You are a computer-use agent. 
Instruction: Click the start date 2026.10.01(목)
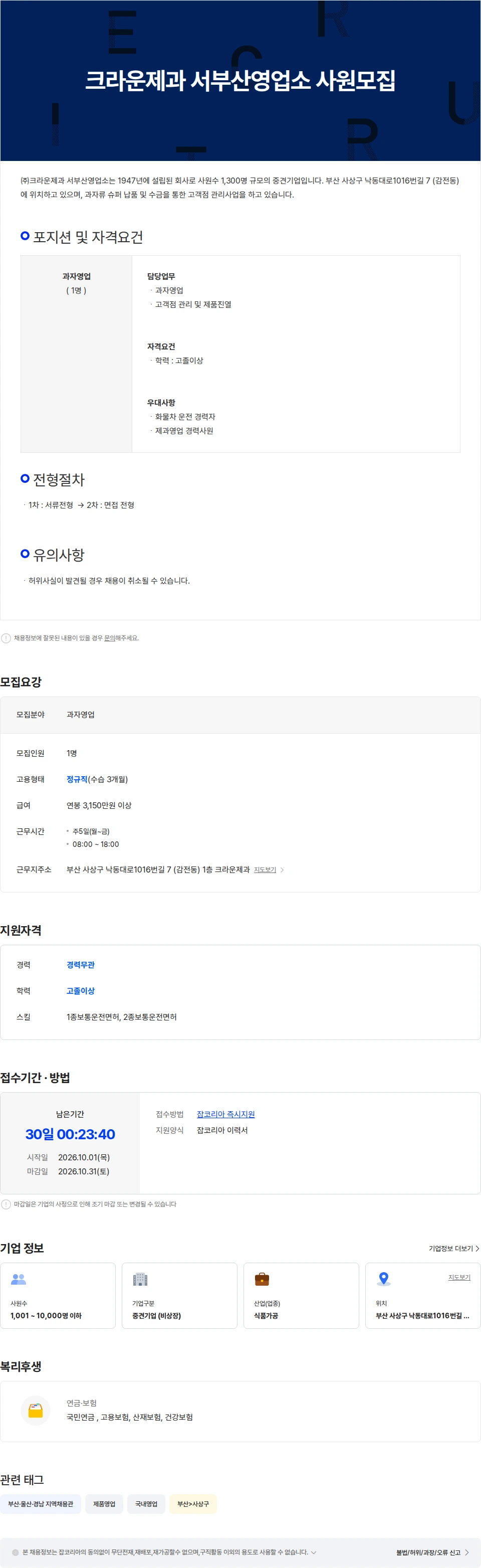(84, 1157)
